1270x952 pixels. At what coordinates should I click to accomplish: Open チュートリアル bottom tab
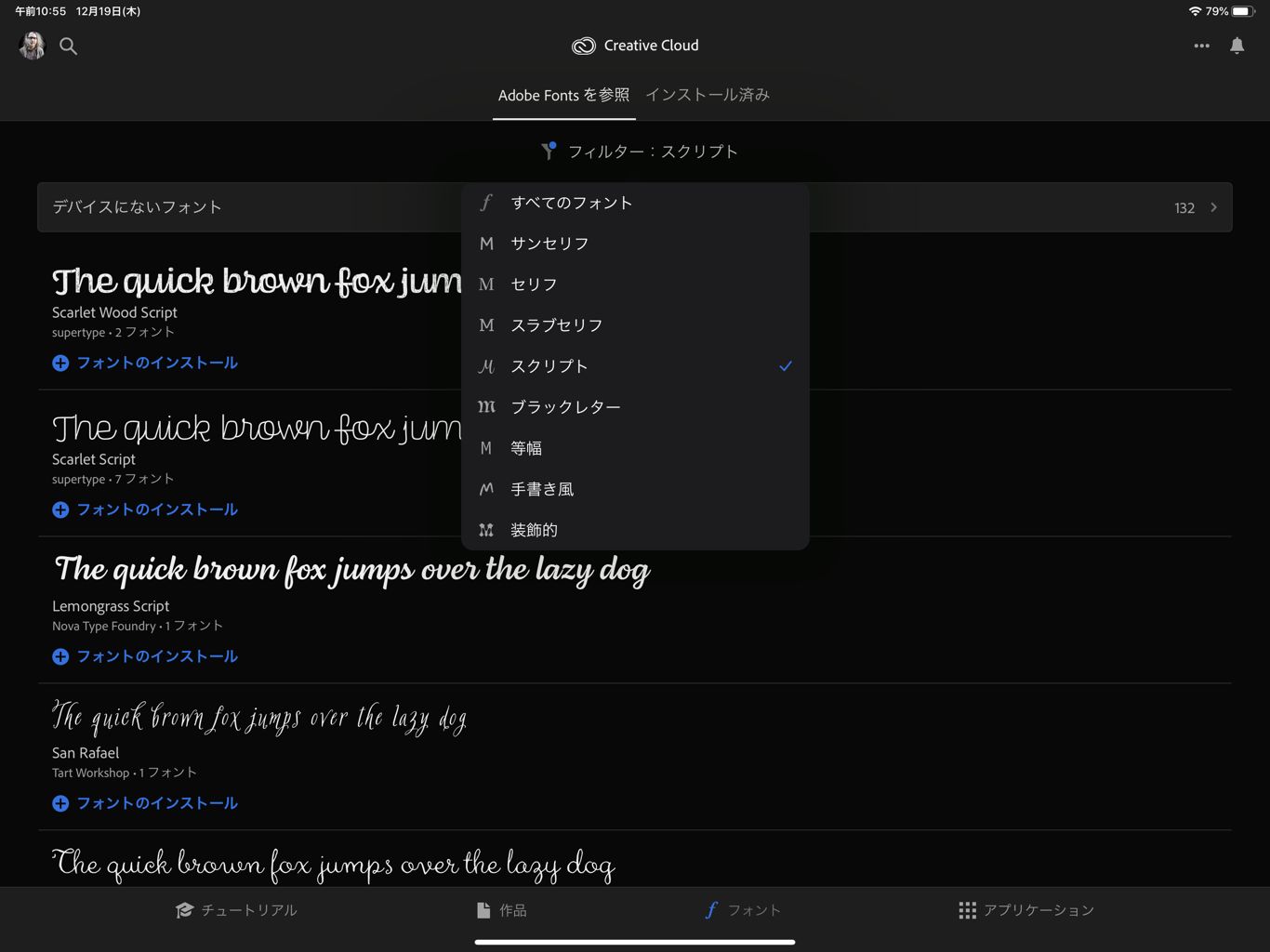coord(236,910)
